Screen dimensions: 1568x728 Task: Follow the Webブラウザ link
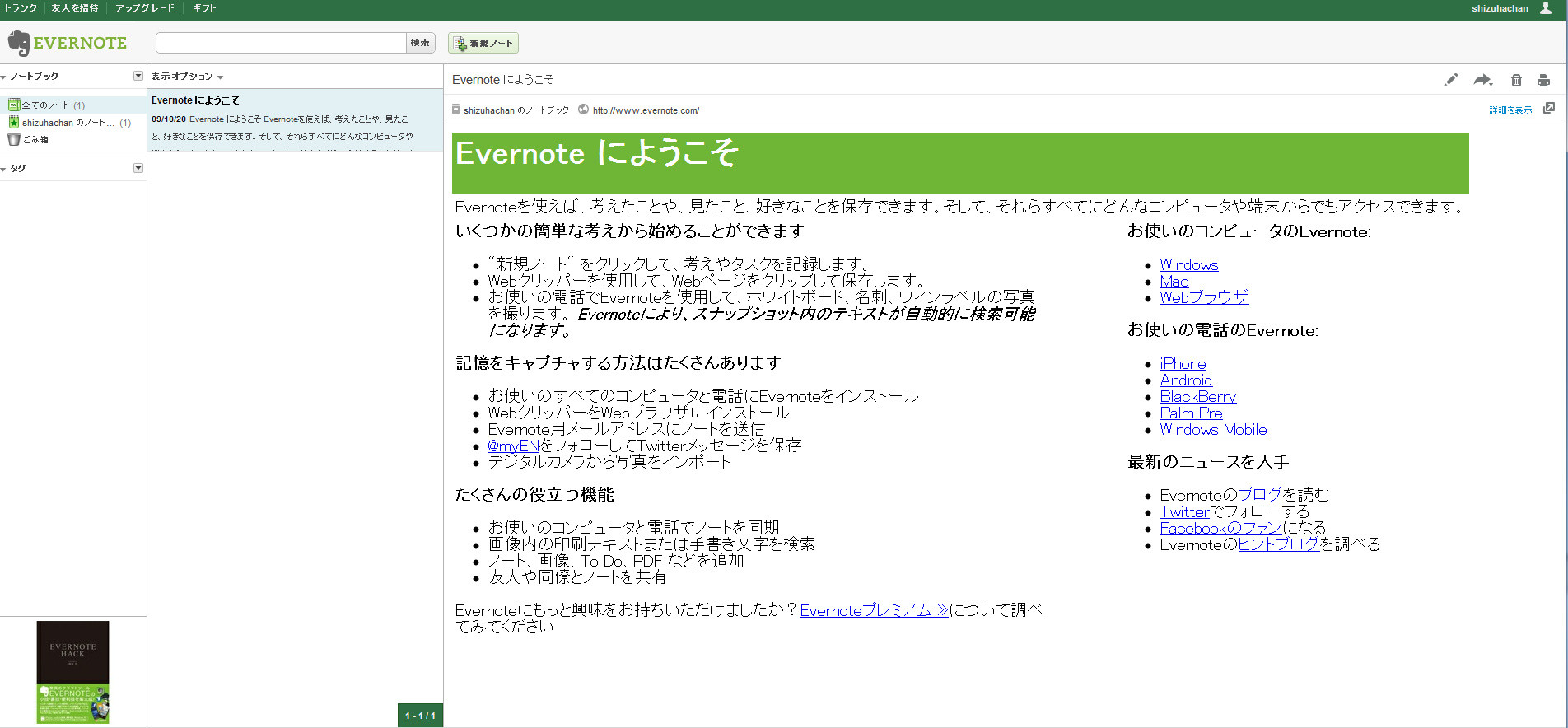coord(1204,298)
